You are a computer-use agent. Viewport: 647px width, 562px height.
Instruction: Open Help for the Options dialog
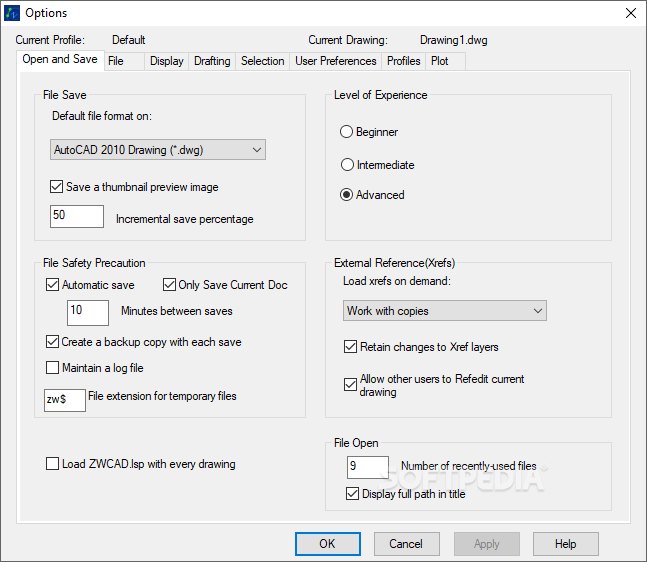coord(566,544)
